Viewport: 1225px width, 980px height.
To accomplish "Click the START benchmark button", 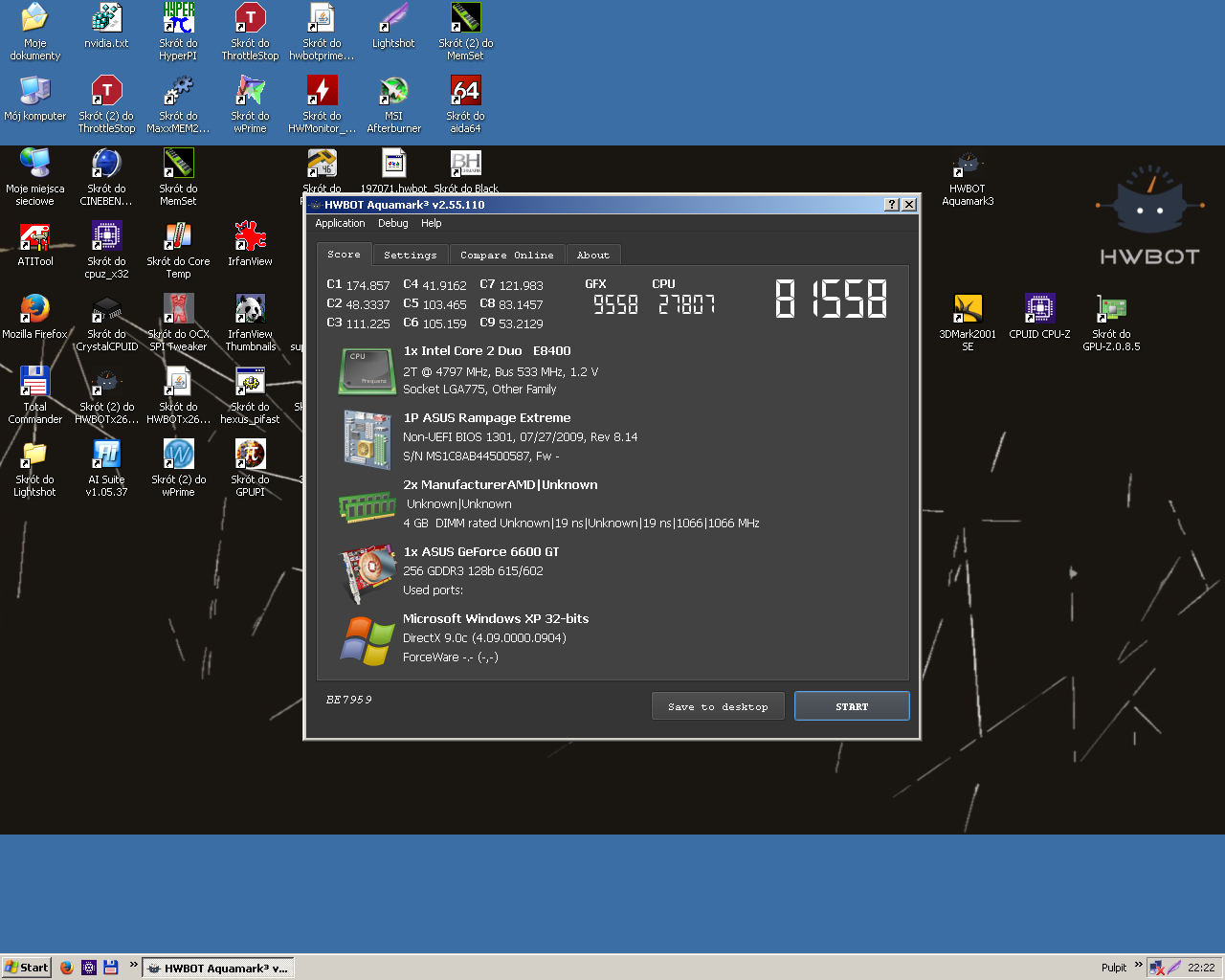I will click(x=852, y=706).
